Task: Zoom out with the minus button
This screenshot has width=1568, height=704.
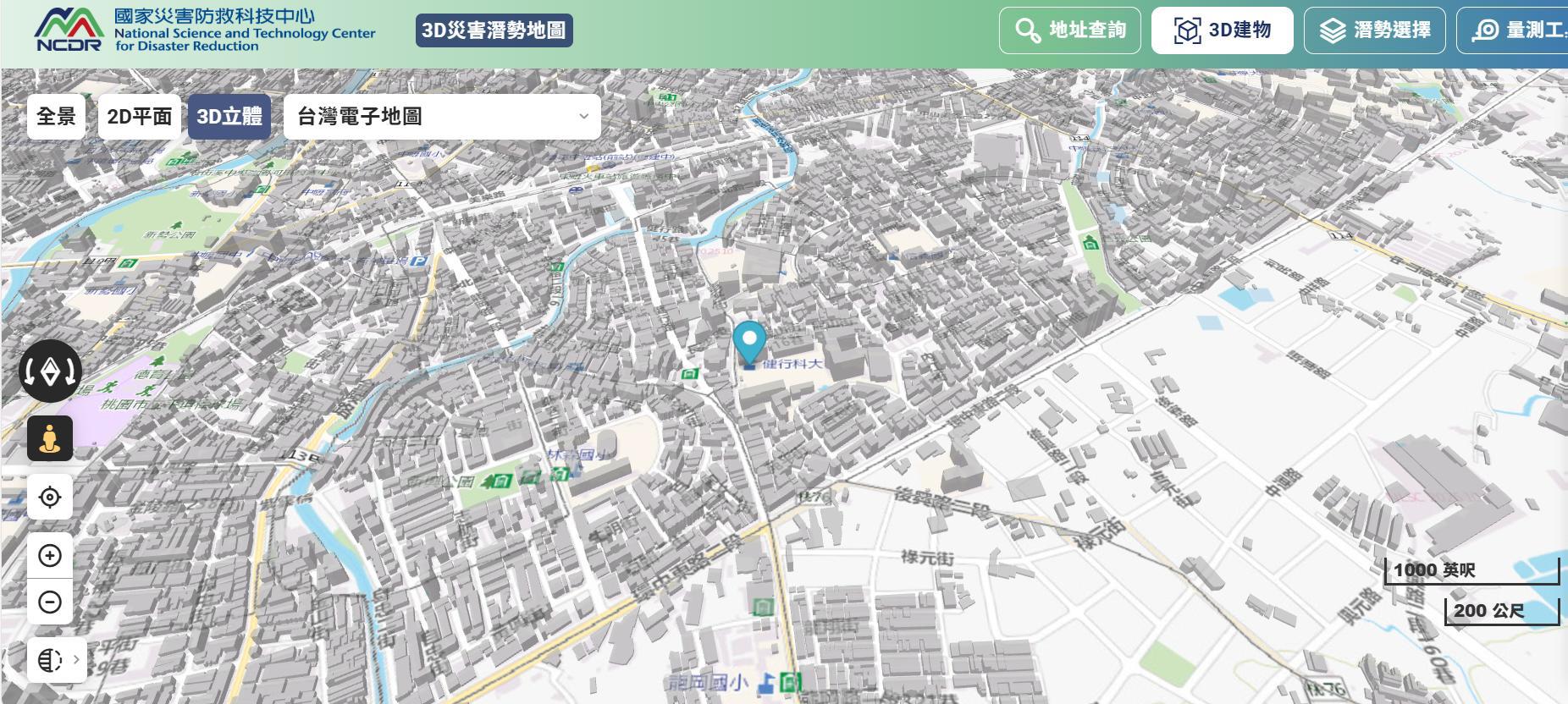Action: 50,602
